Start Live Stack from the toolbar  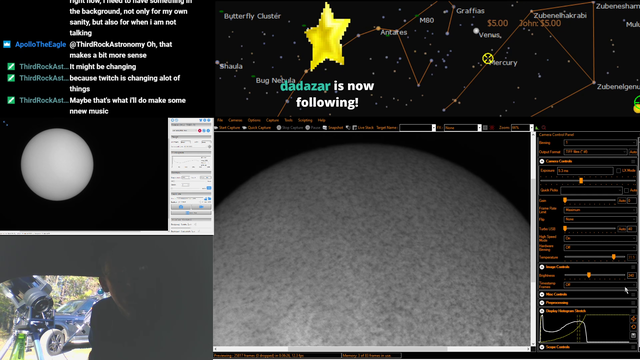coord(363,128)
